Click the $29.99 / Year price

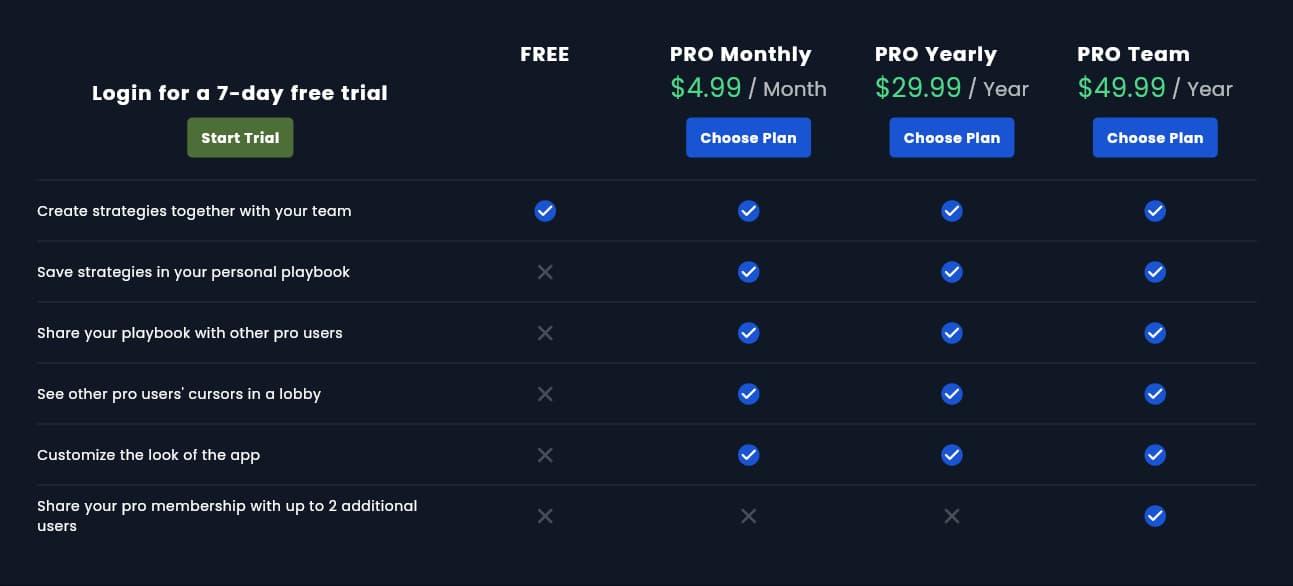(x=951, y=88)
